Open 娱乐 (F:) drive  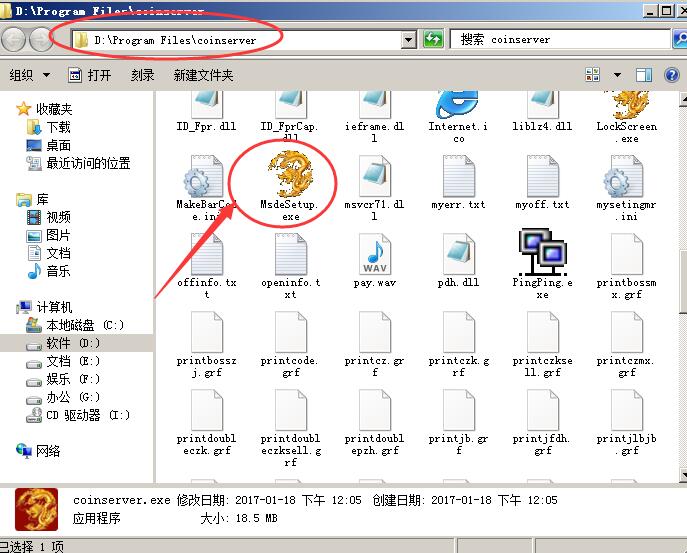click(x=64, y=379)
